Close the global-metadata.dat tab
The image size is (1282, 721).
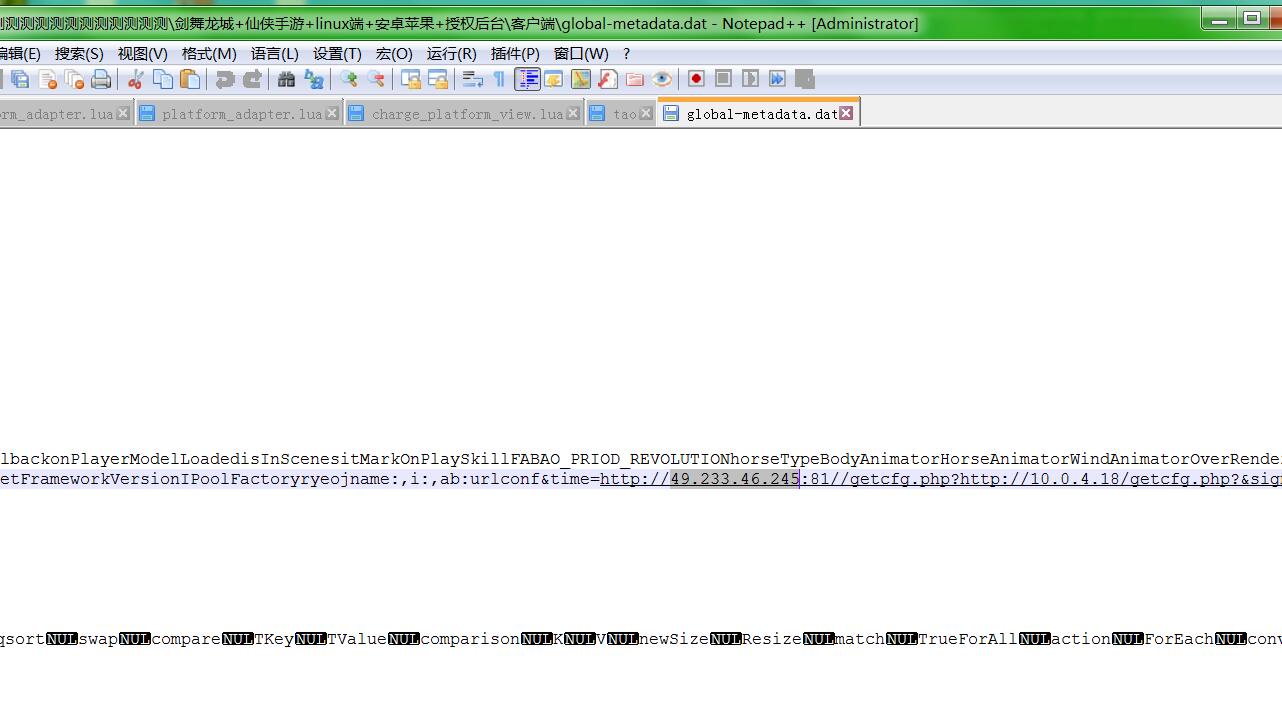[x=846, y=113]
